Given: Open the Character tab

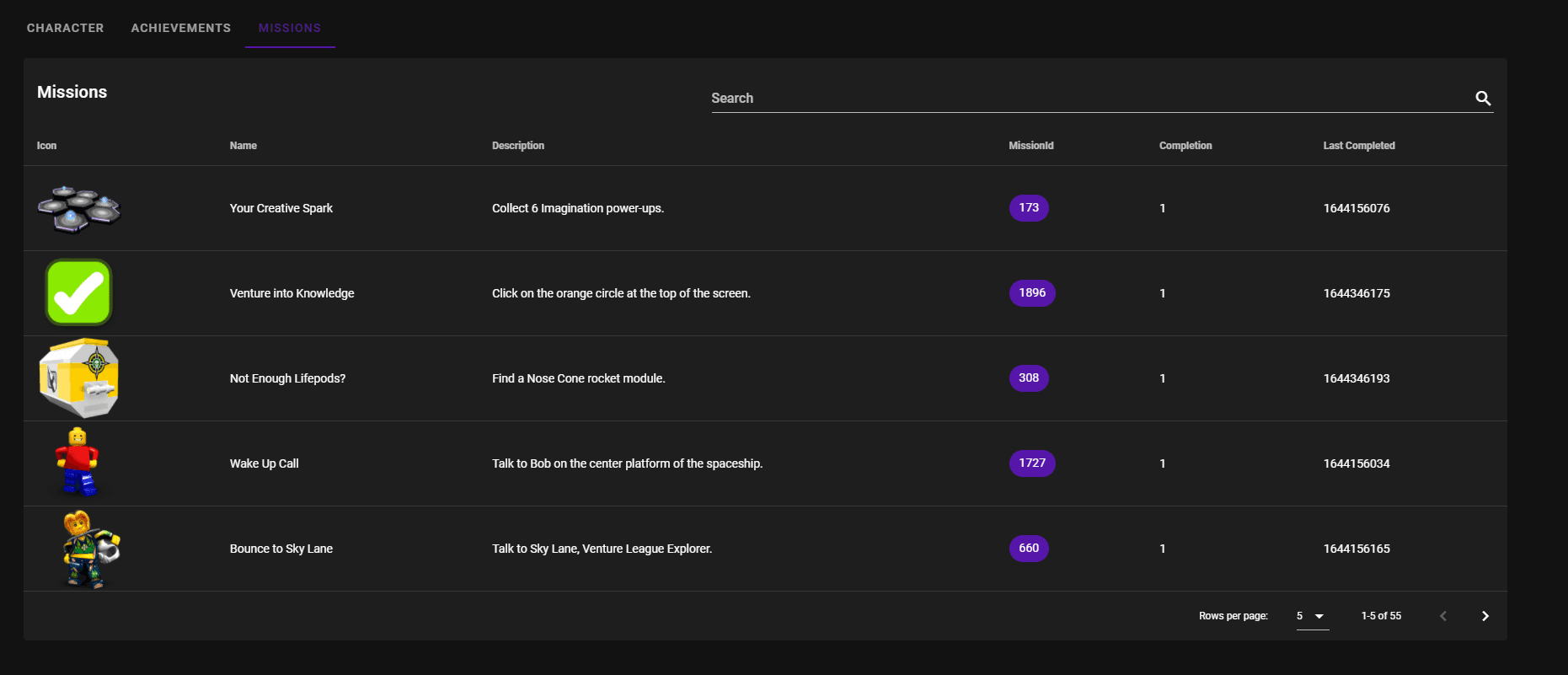Looking at the screenshot, I should [66, 28].
